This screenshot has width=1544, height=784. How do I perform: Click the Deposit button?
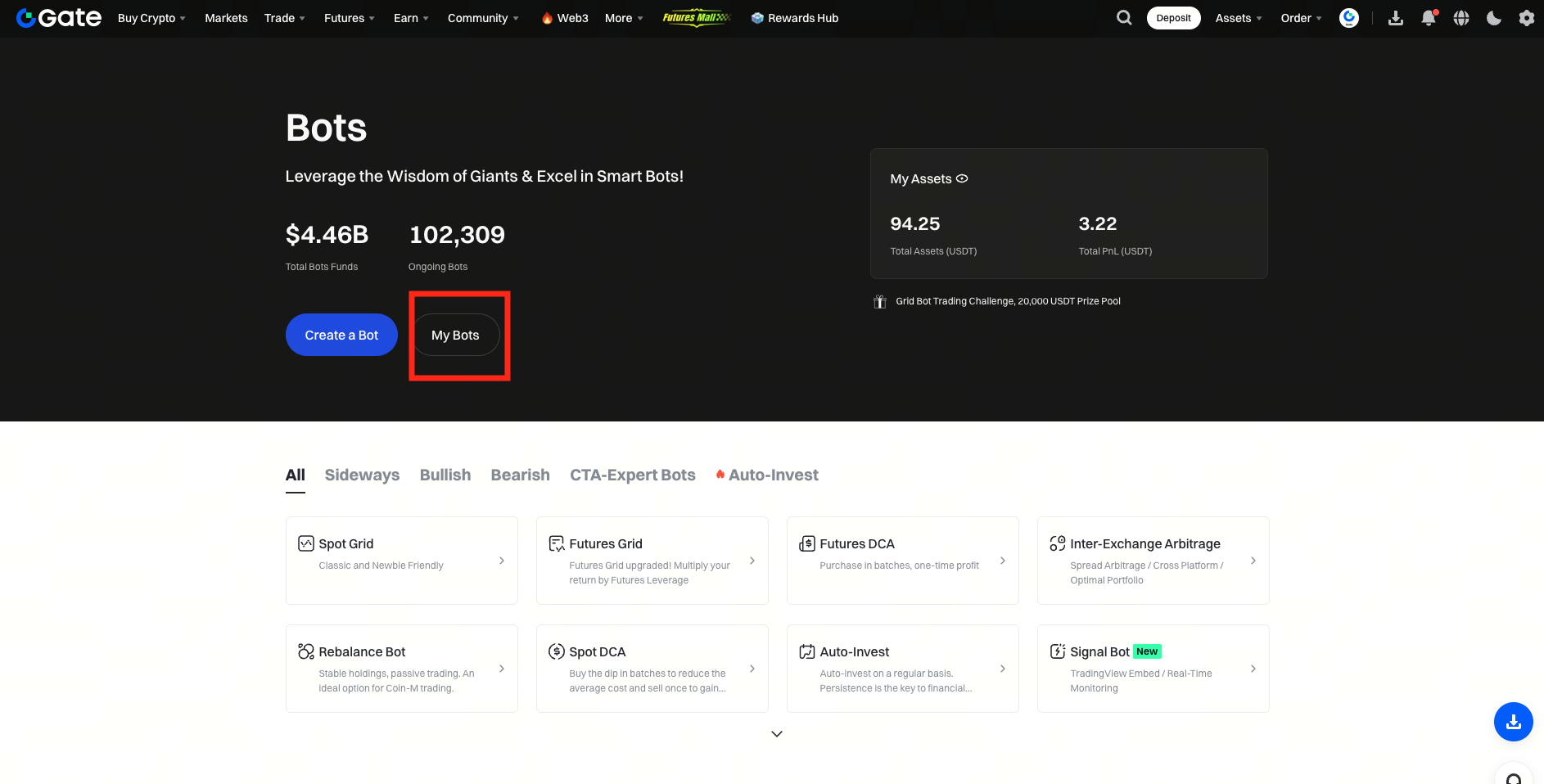point(1173,18)
